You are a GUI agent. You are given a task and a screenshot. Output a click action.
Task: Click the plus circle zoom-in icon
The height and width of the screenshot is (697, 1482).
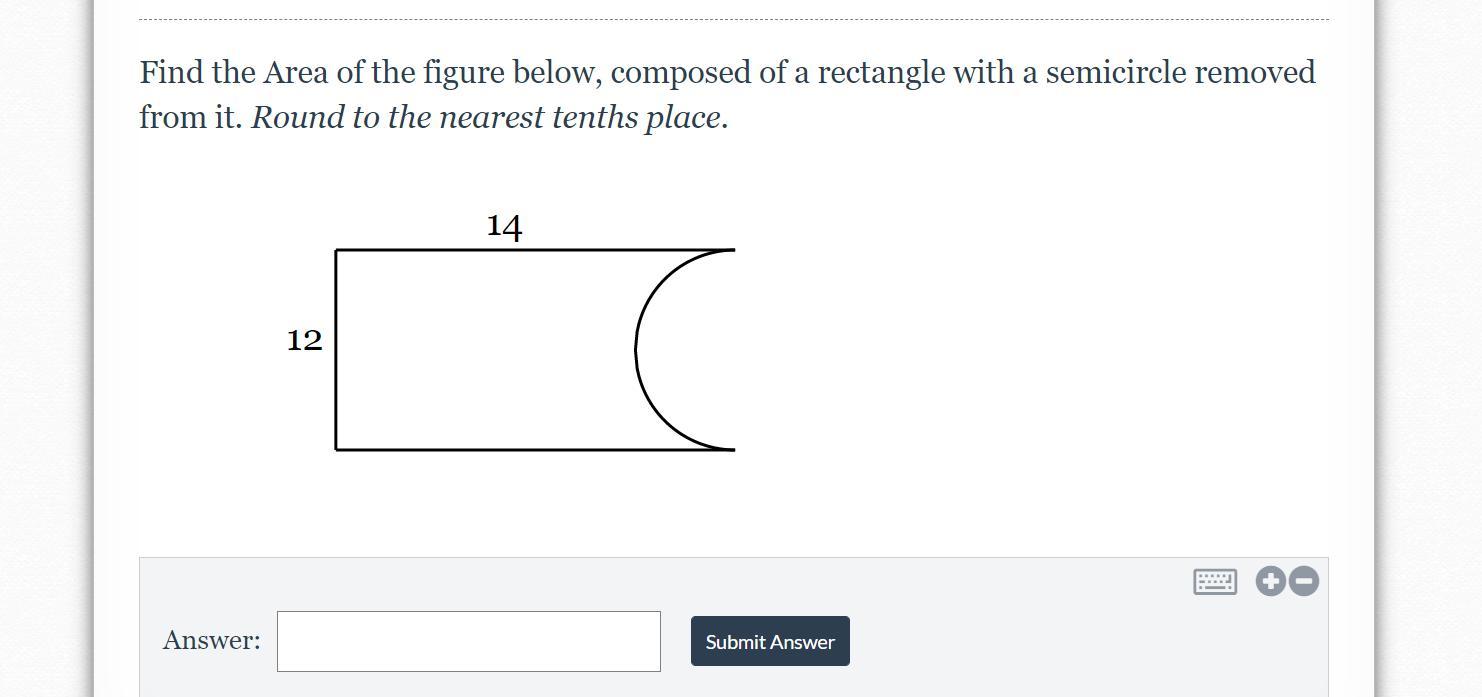coord(1271,581)
